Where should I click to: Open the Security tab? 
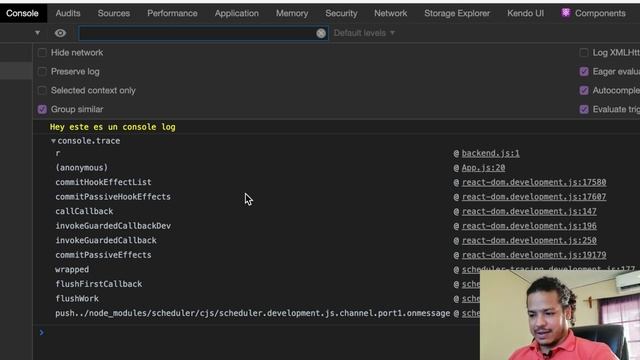click(341, 13)
